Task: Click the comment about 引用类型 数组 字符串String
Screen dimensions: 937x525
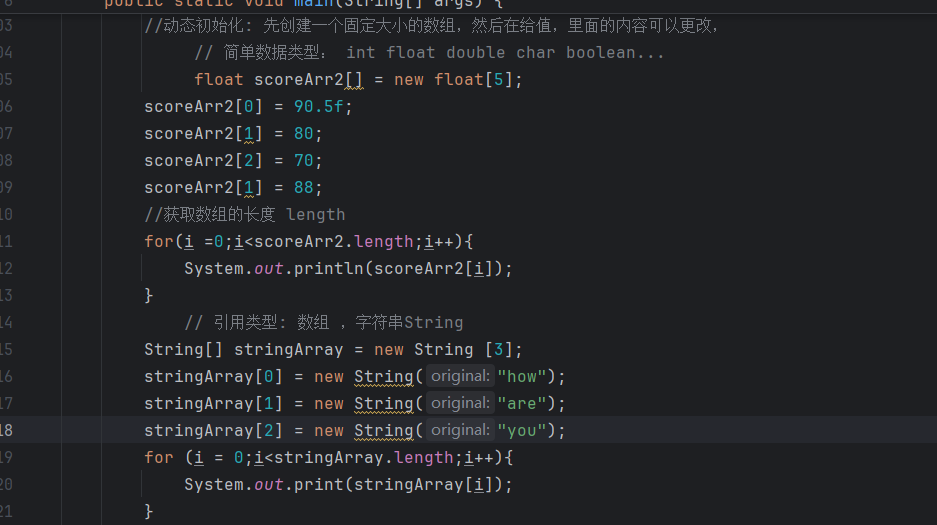Action: [x=323, y=323]
